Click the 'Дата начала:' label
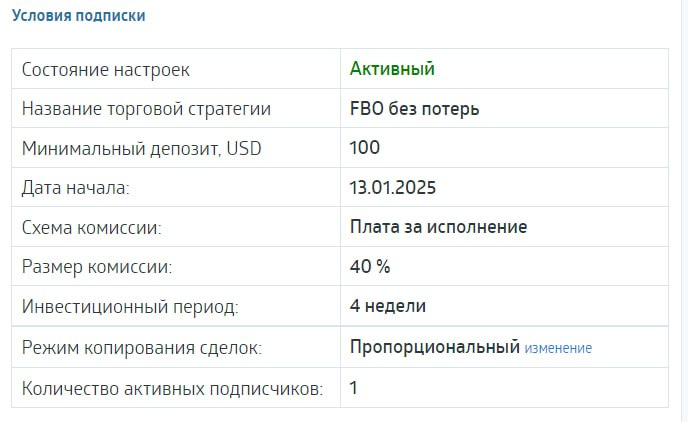 [x=76, y=188]
